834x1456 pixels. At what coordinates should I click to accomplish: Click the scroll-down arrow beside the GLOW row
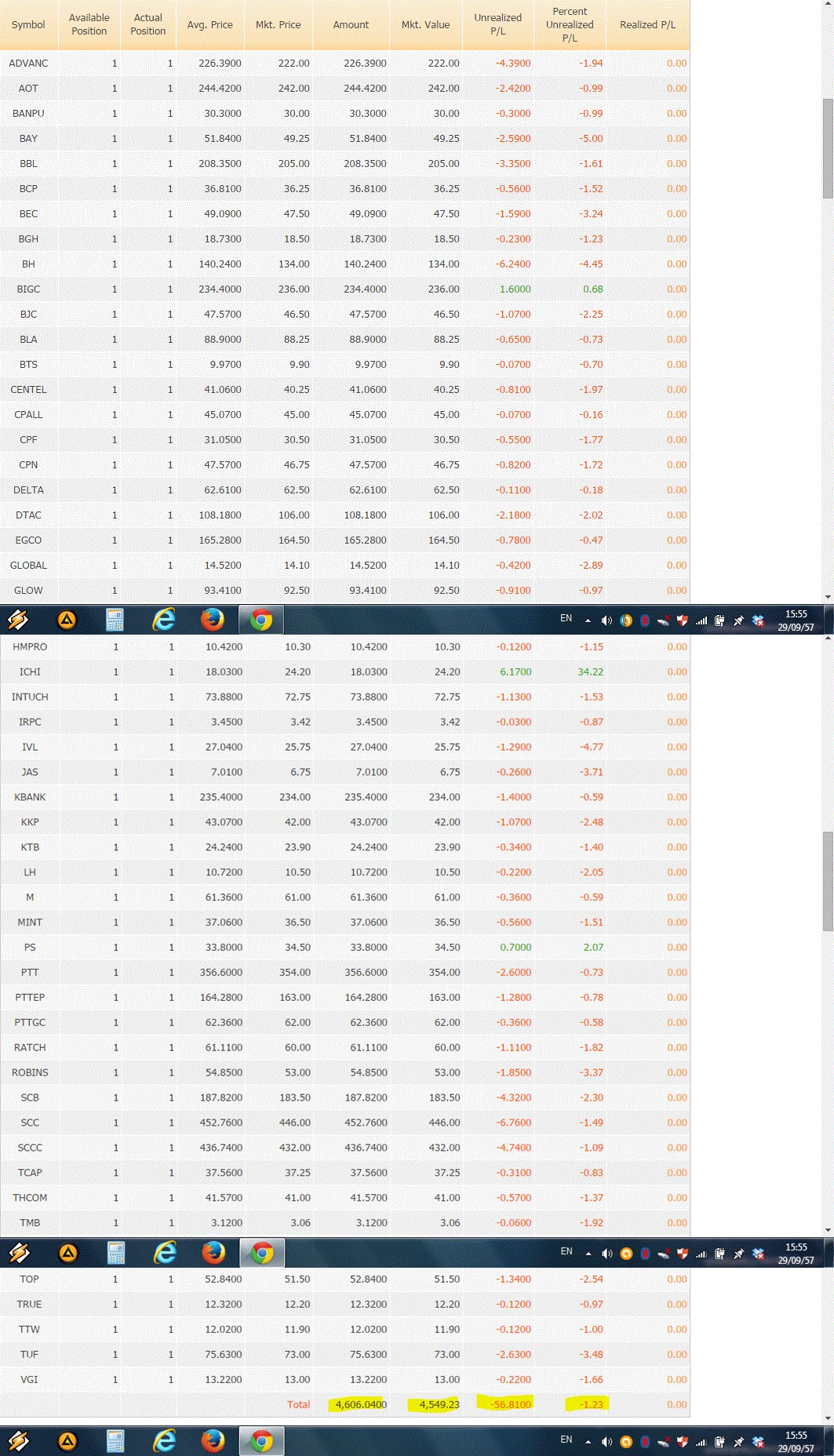point(828,597)
